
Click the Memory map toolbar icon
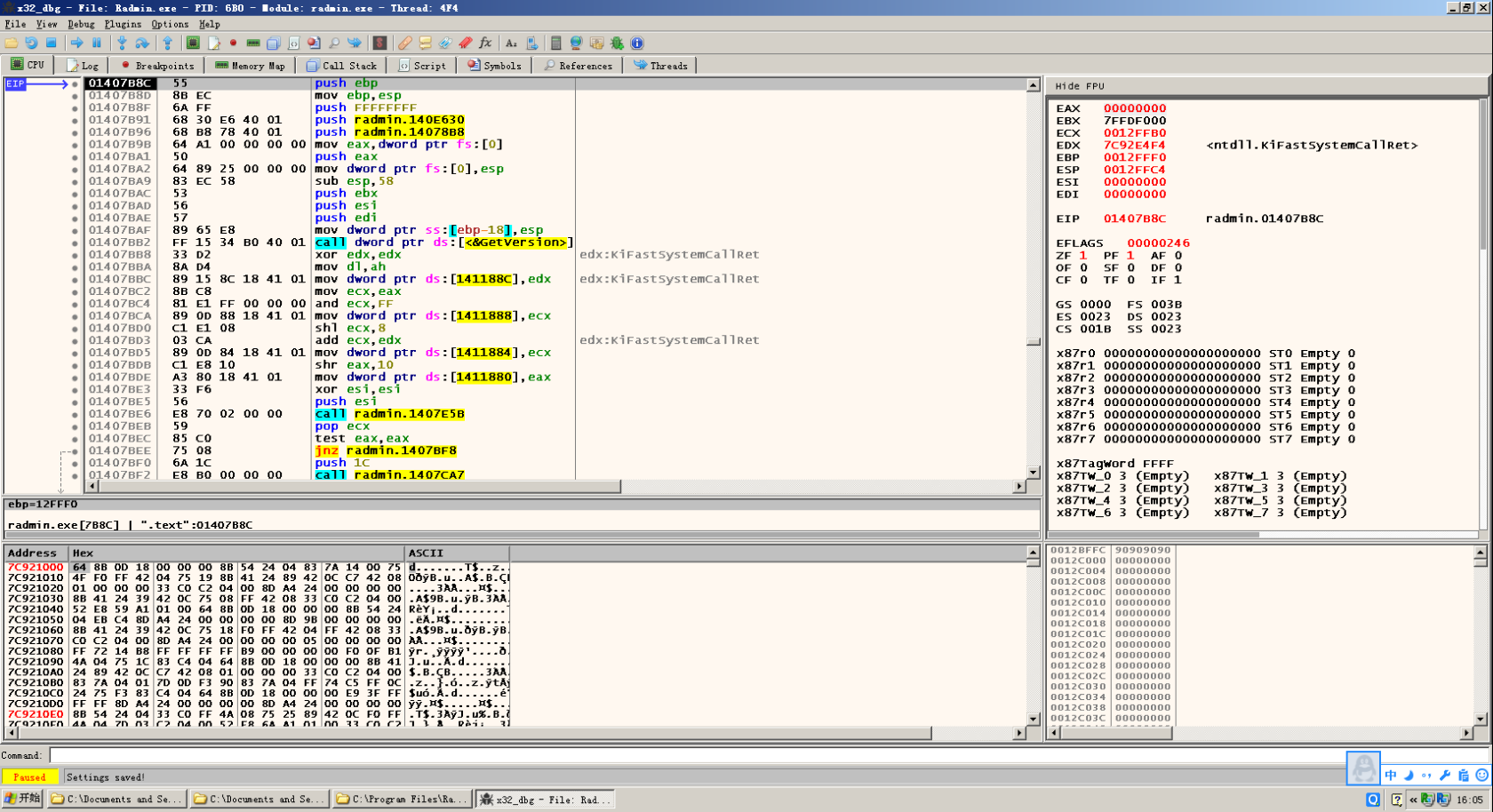coord(253,43)
